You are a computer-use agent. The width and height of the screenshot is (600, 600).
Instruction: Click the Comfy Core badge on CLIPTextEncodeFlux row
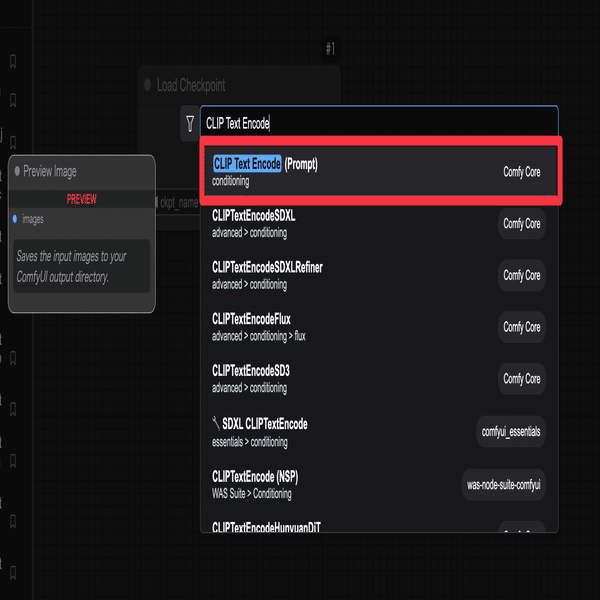[522, 327]
